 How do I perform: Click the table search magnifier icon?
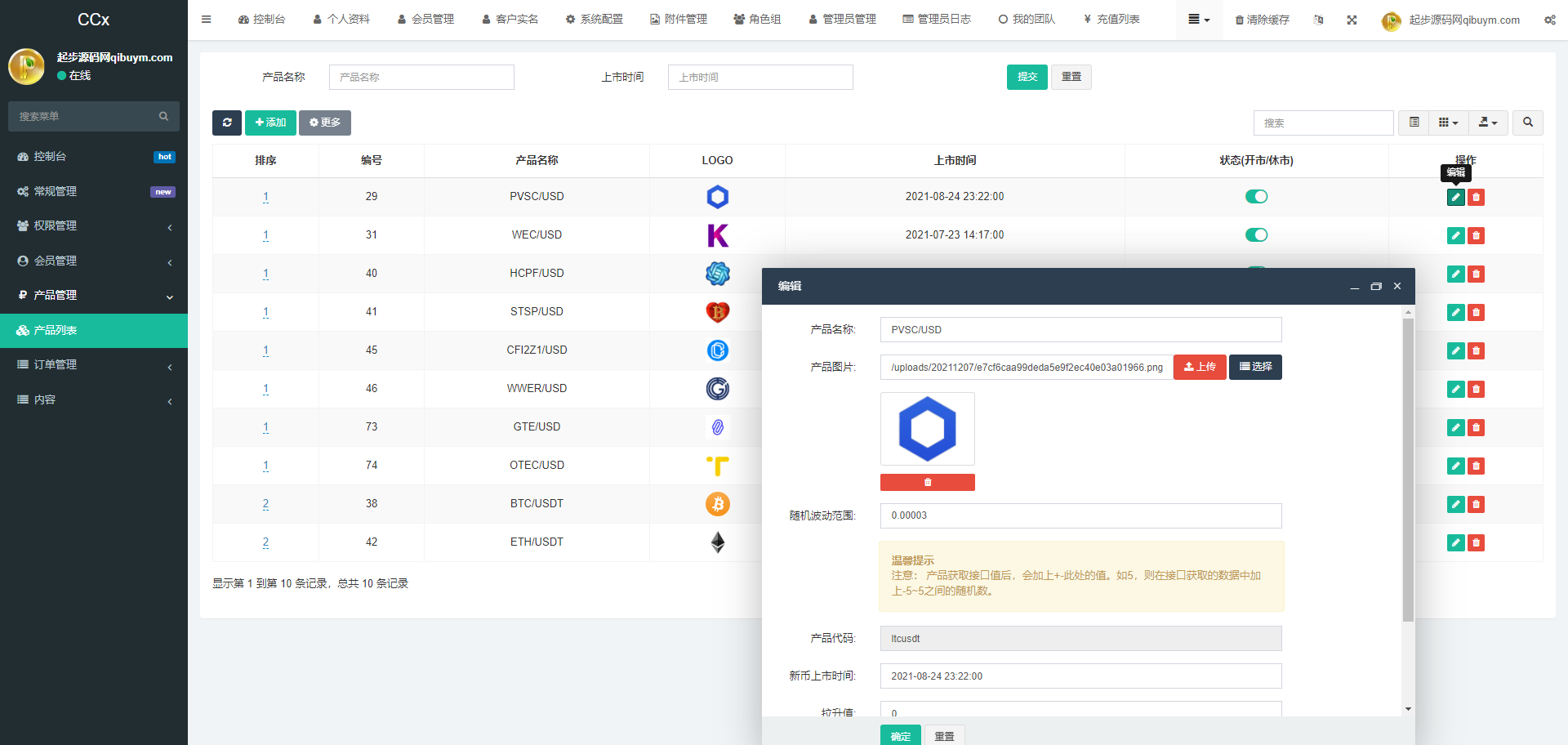point(1527,123)
